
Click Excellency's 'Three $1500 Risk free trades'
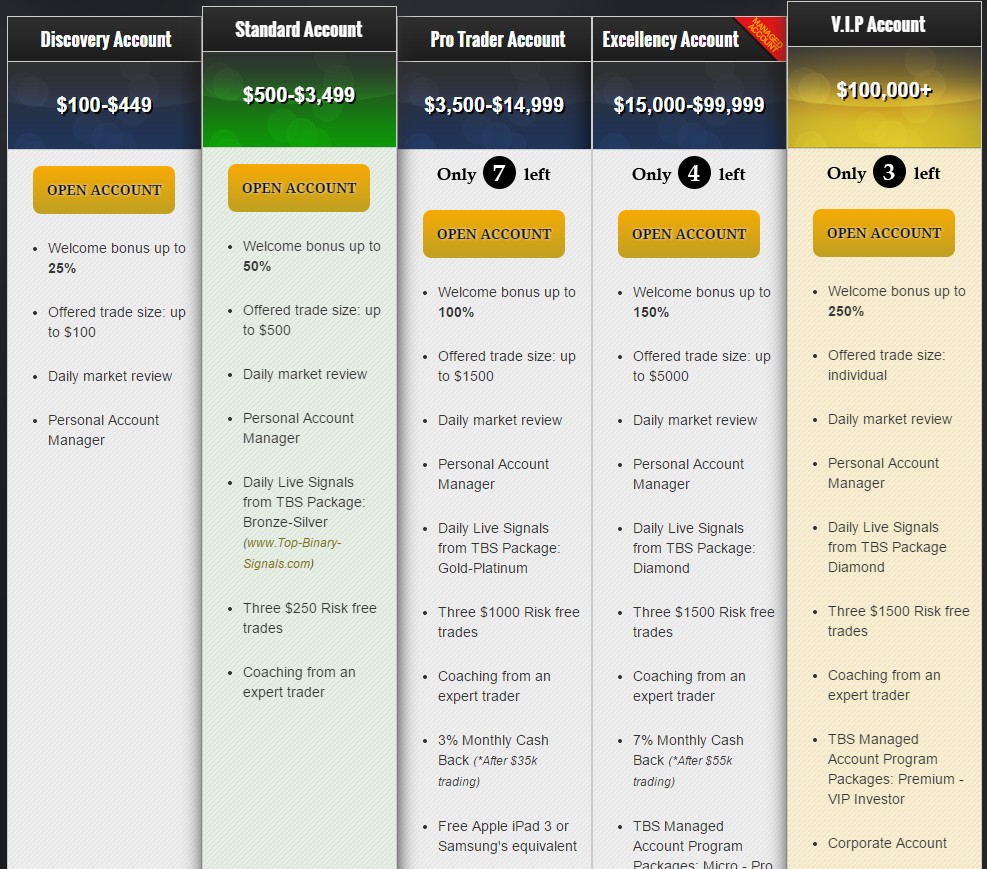click(704, 622)
